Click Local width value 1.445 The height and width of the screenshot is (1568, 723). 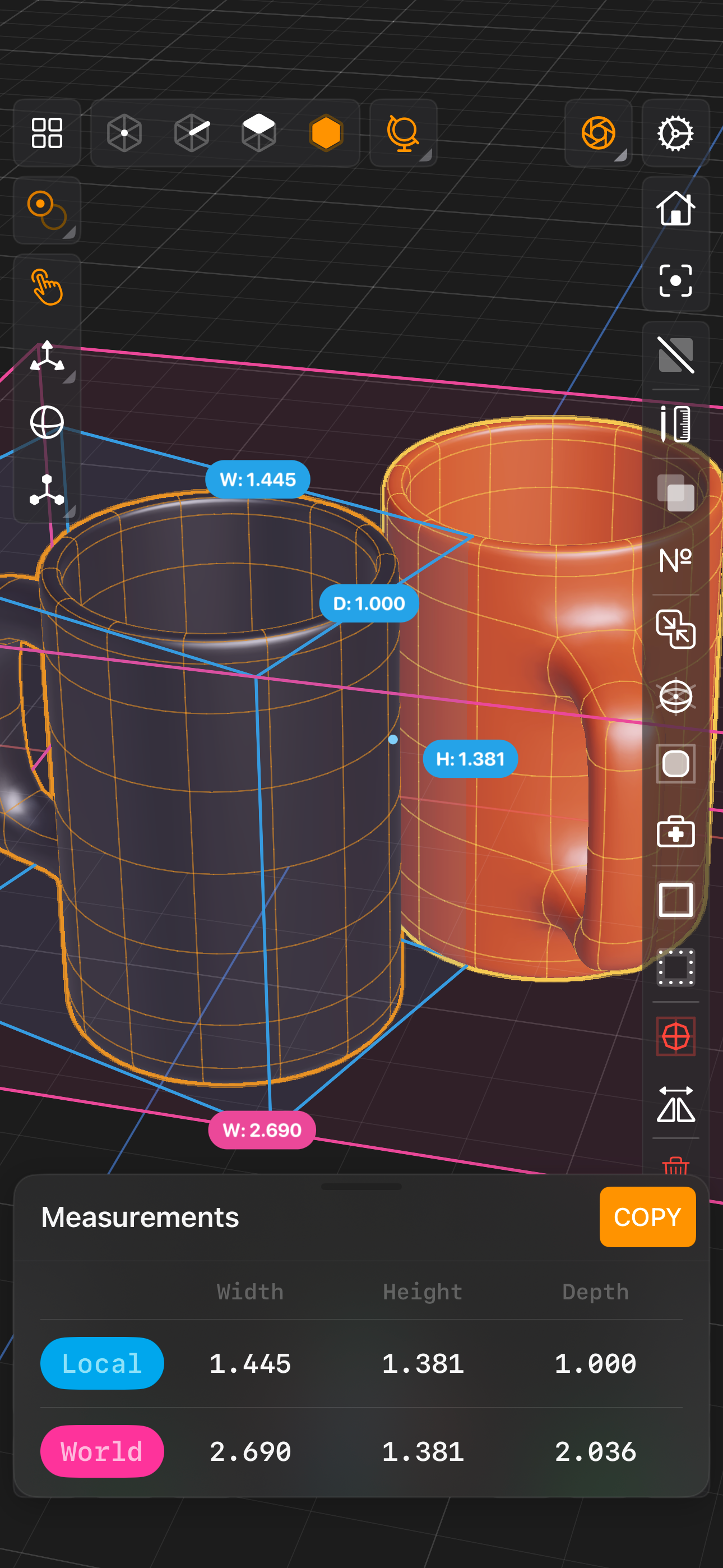click(250, 1363)
